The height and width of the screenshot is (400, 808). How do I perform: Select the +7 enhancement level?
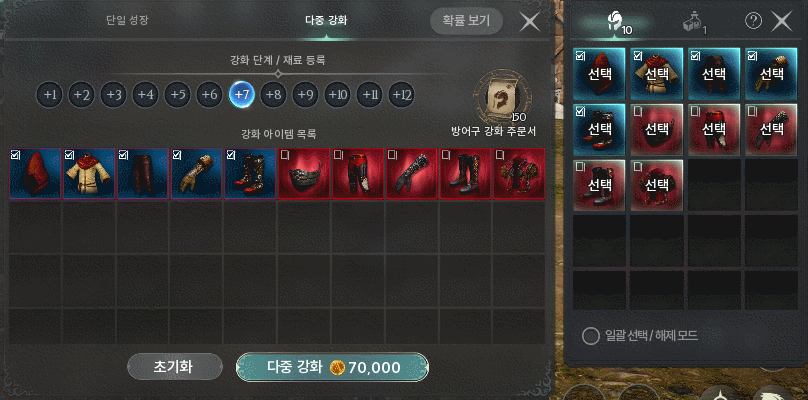coord(242,95)
